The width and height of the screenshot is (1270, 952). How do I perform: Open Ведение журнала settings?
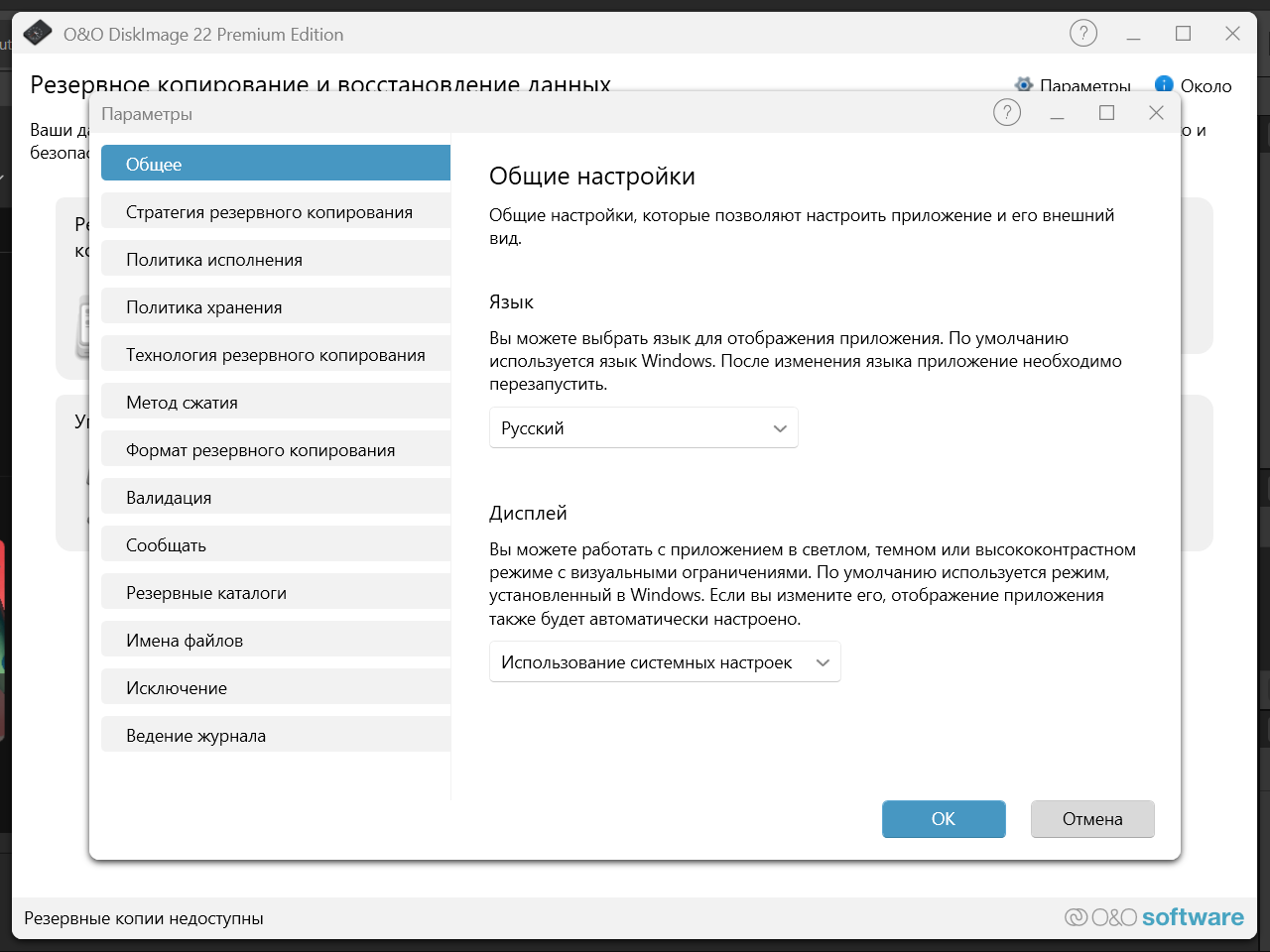click(276, 736)
